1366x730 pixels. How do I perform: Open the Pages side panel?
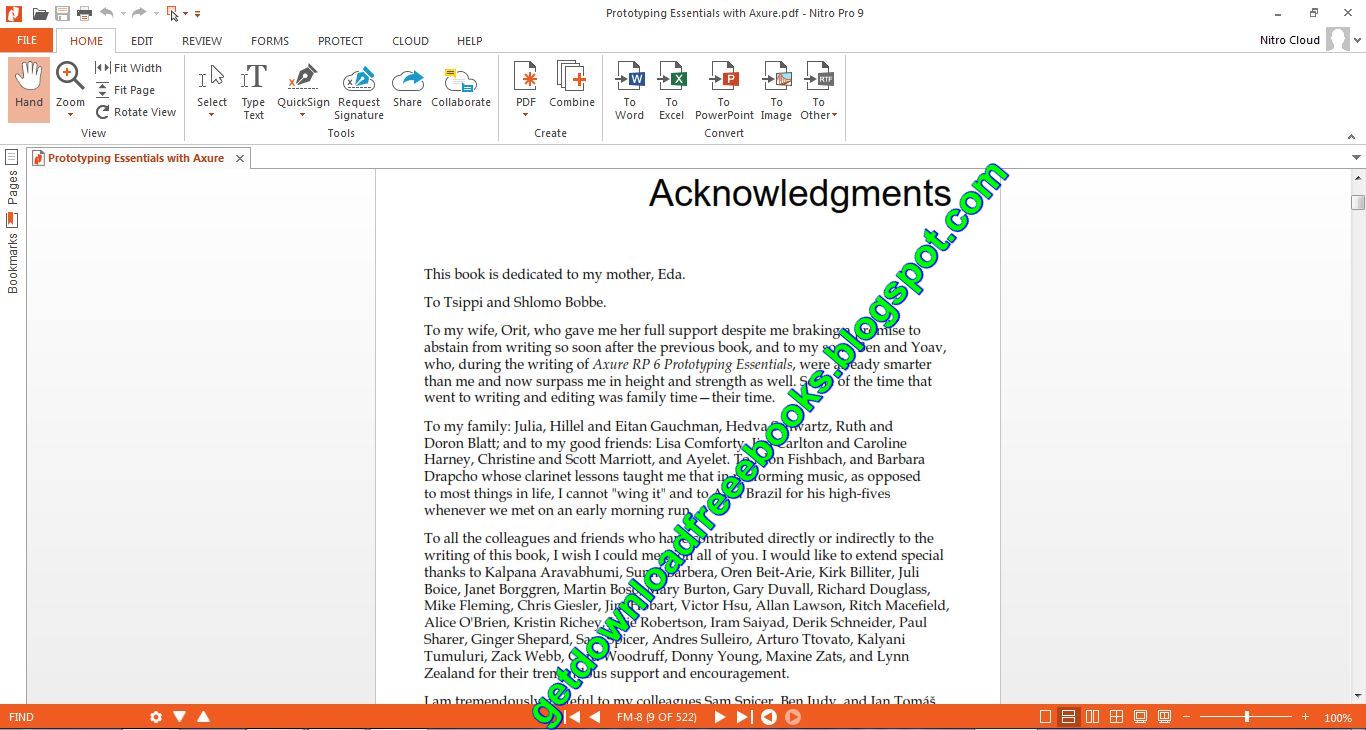[13, 176]
